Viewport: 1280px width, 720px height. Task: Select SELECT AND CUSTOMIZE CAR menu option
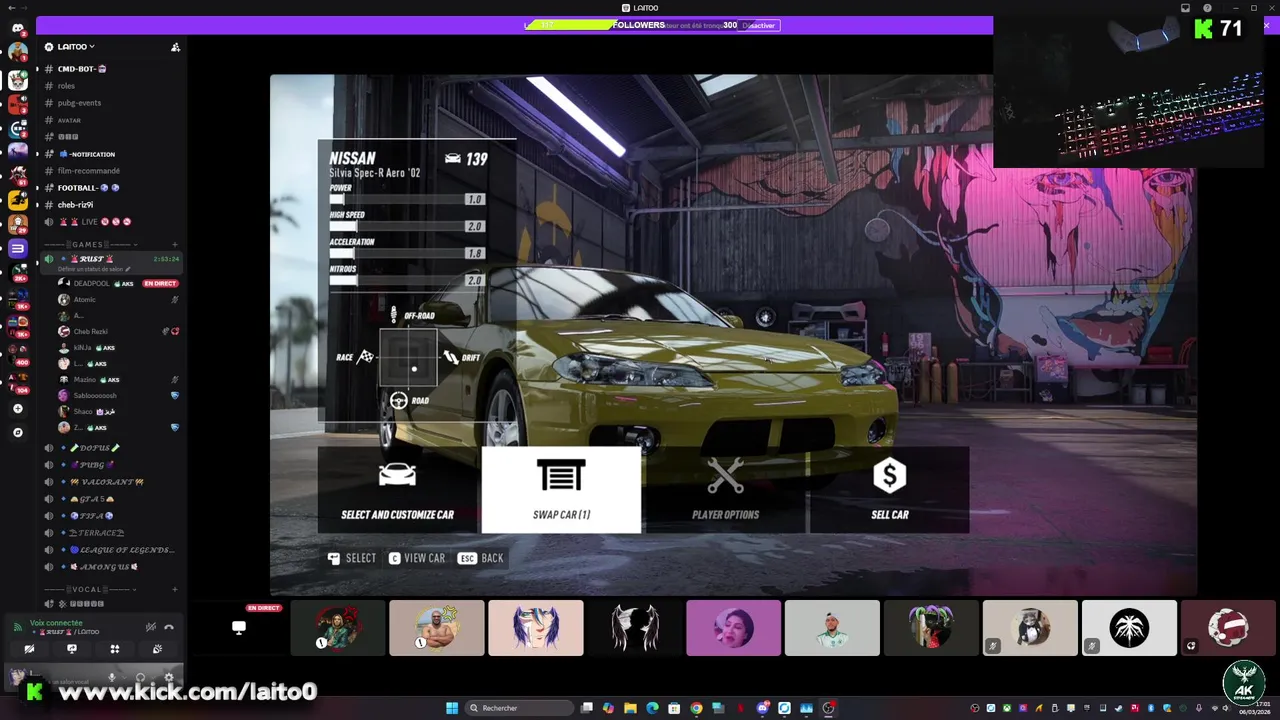pos(398,490)
